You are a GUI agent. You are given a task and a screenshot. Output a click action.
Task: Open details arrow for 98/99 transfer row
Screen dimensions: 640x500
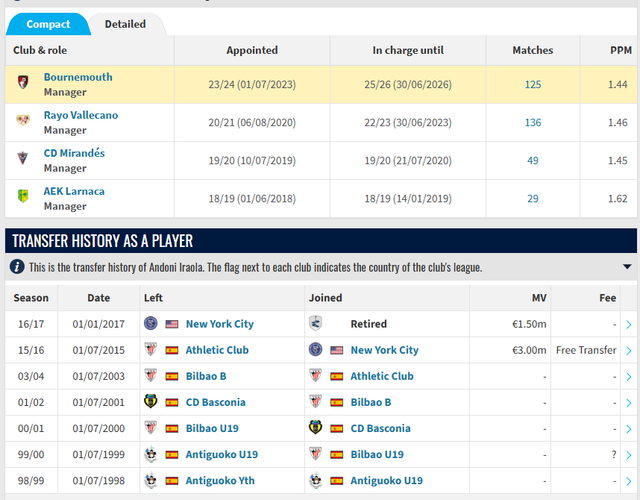pos(629,481)
